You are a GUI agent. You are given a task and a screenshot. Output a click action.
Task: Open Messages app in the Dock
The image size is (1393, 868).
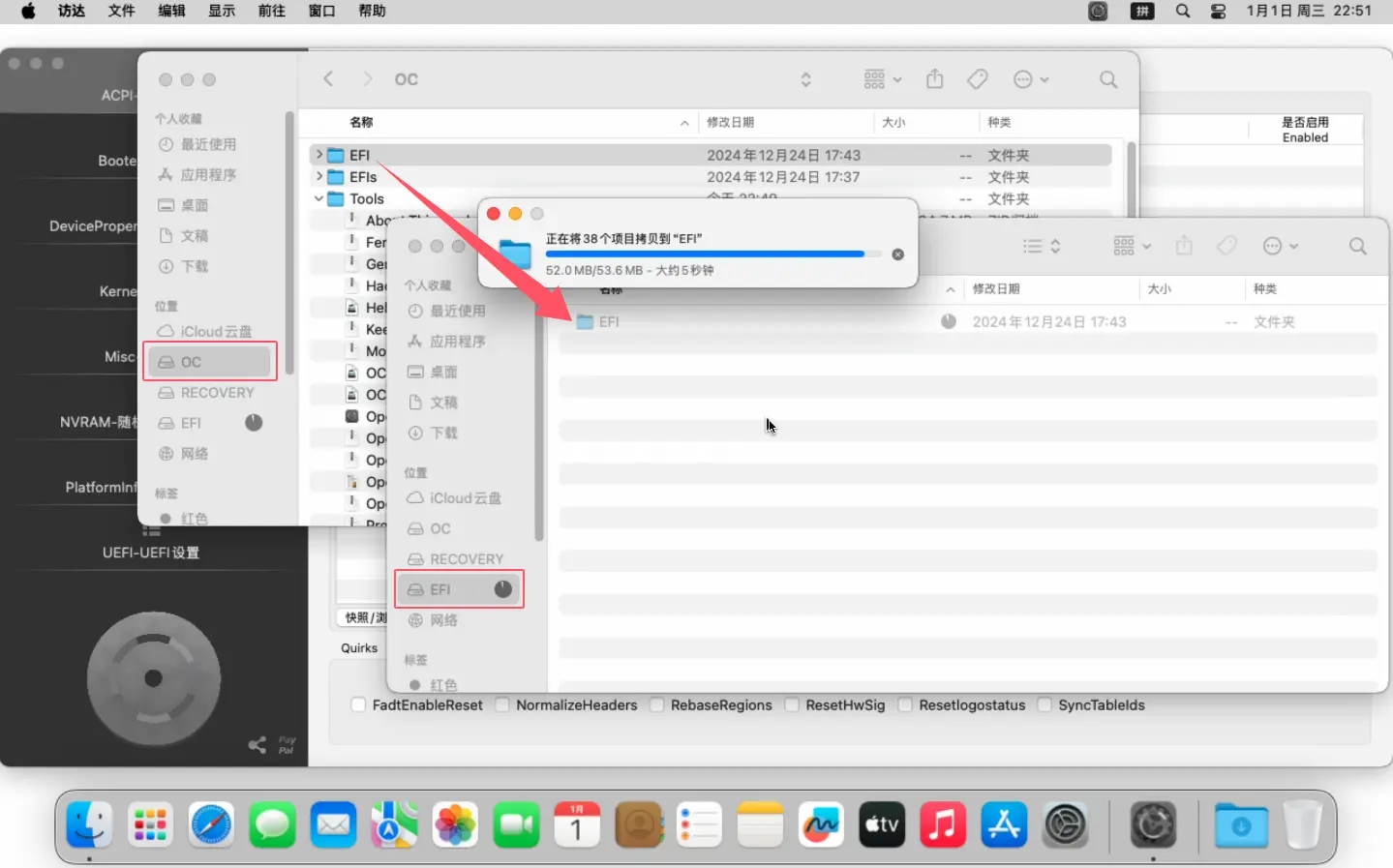(x=272, y=825)
